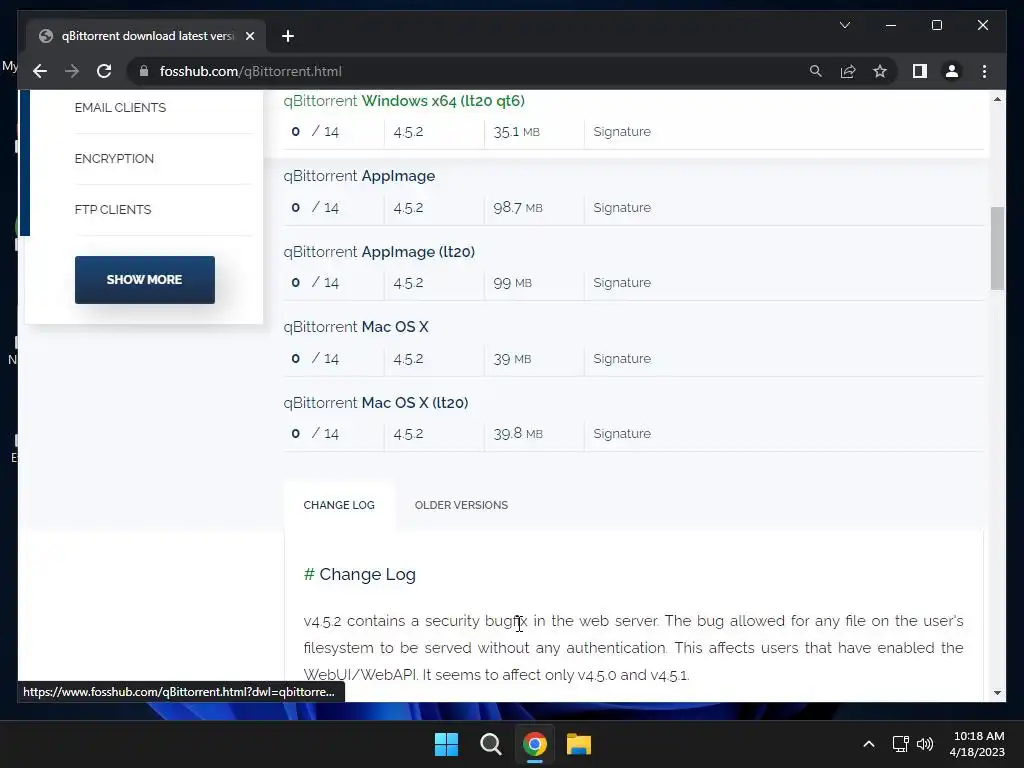Viewport: 1024px width, 768px height.
Task: Open Chrome's three-dot menu
Action: [x=984, y=71]
